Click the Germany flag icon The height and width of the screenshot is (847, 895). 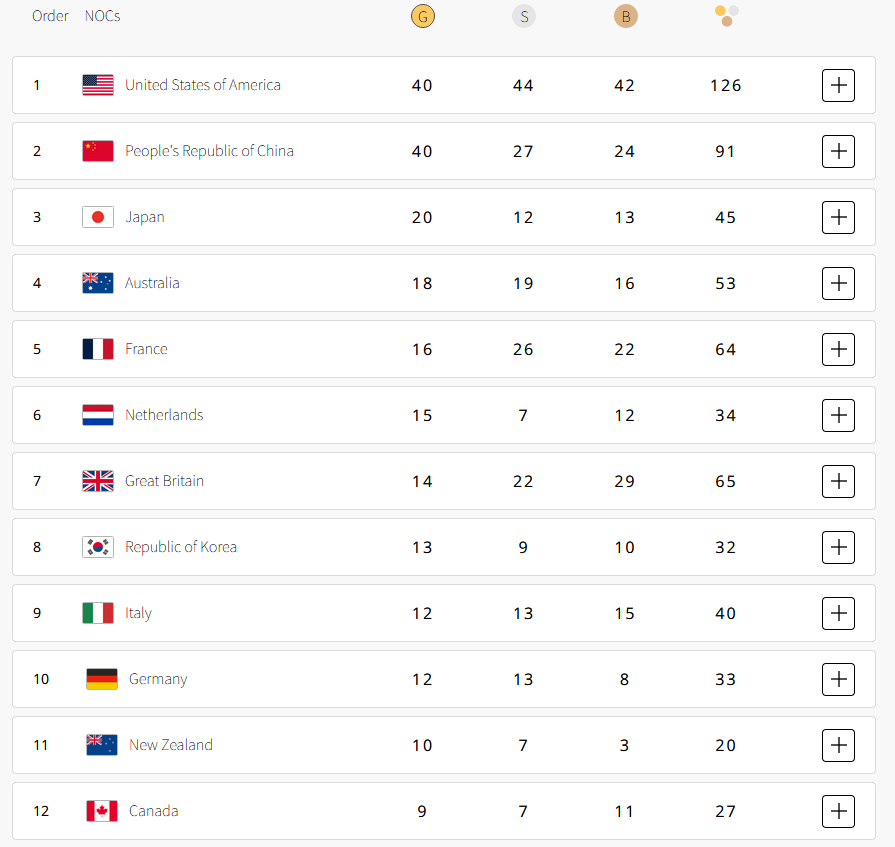pos(102,679)
